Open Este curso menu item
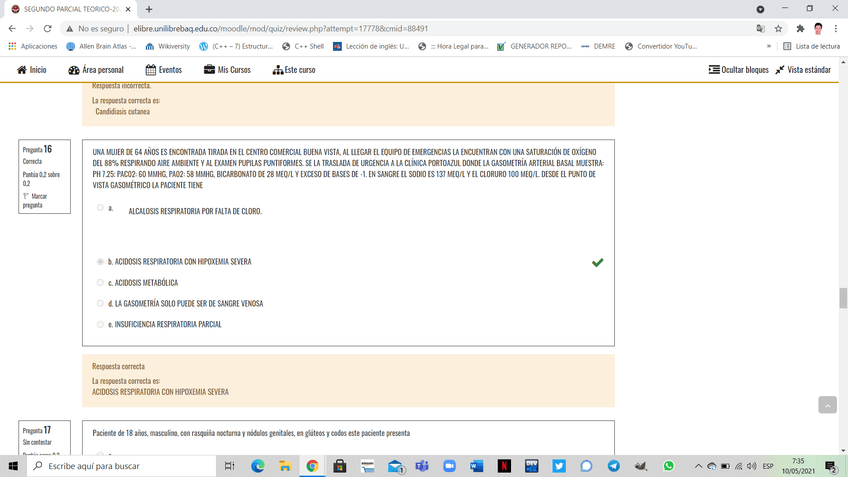848x477 pixels. coord(294,70)
